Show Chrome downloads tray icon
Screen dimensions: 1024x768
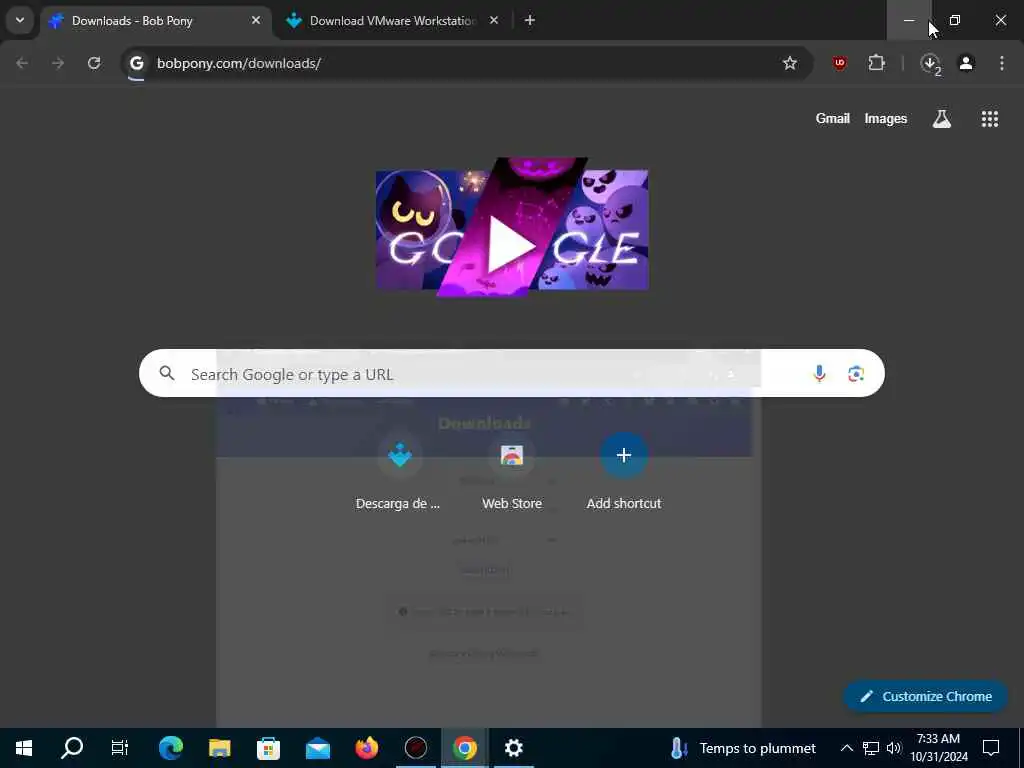click(x=930, y=63)
